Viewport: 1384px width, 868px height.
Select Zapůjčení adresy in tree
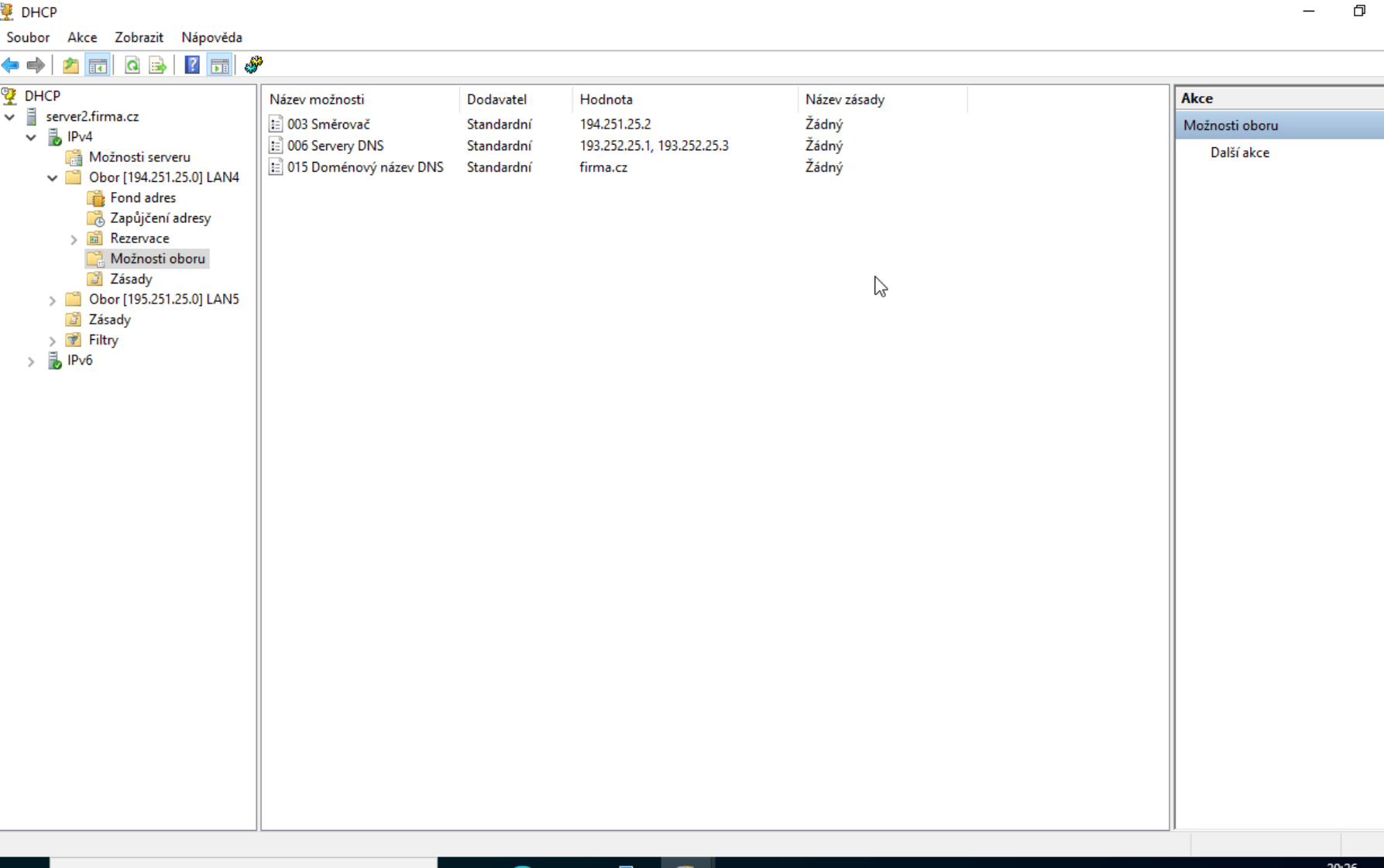pos(160,218)
